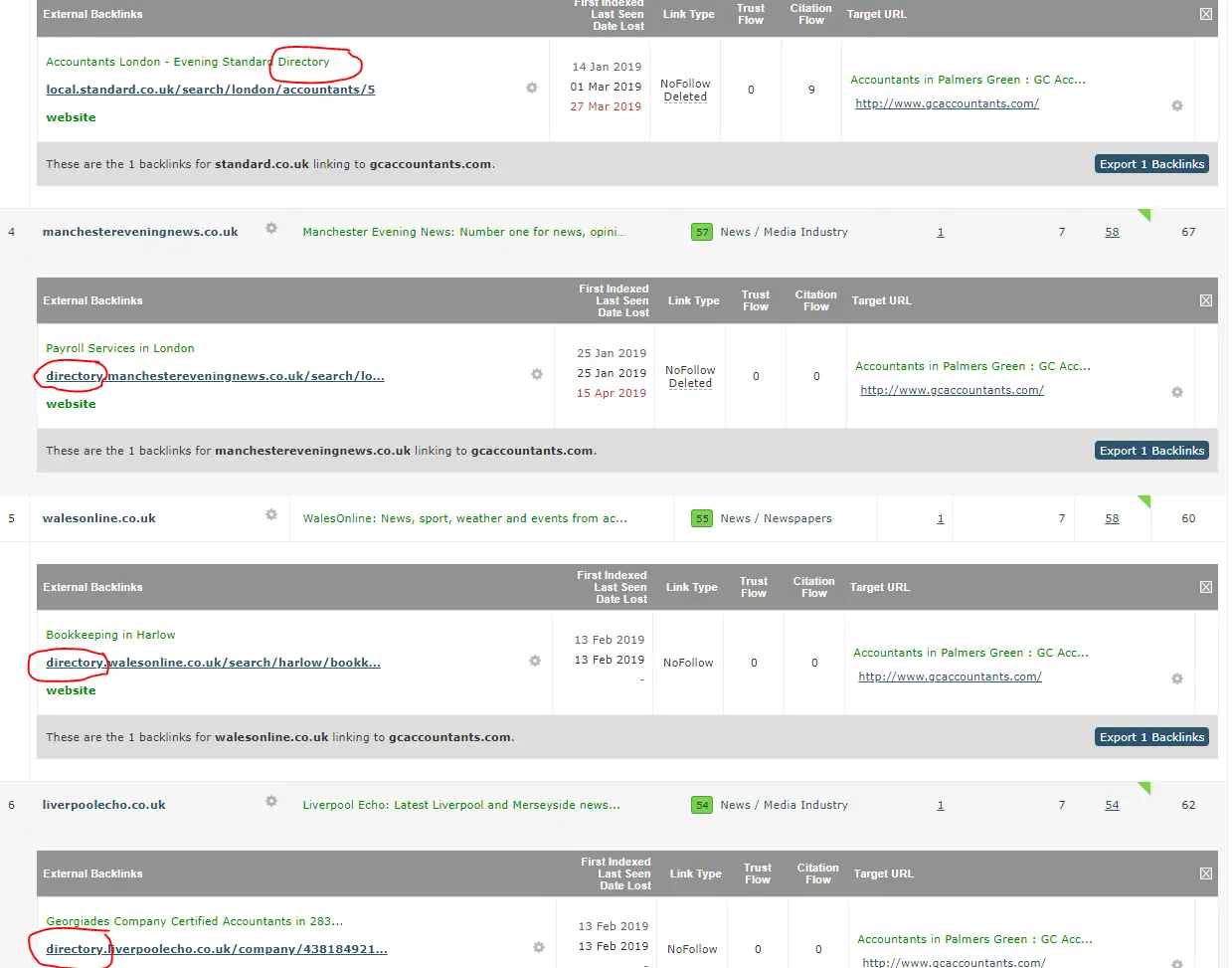Click Target URL header in Manchester panel

click(881, 300)
